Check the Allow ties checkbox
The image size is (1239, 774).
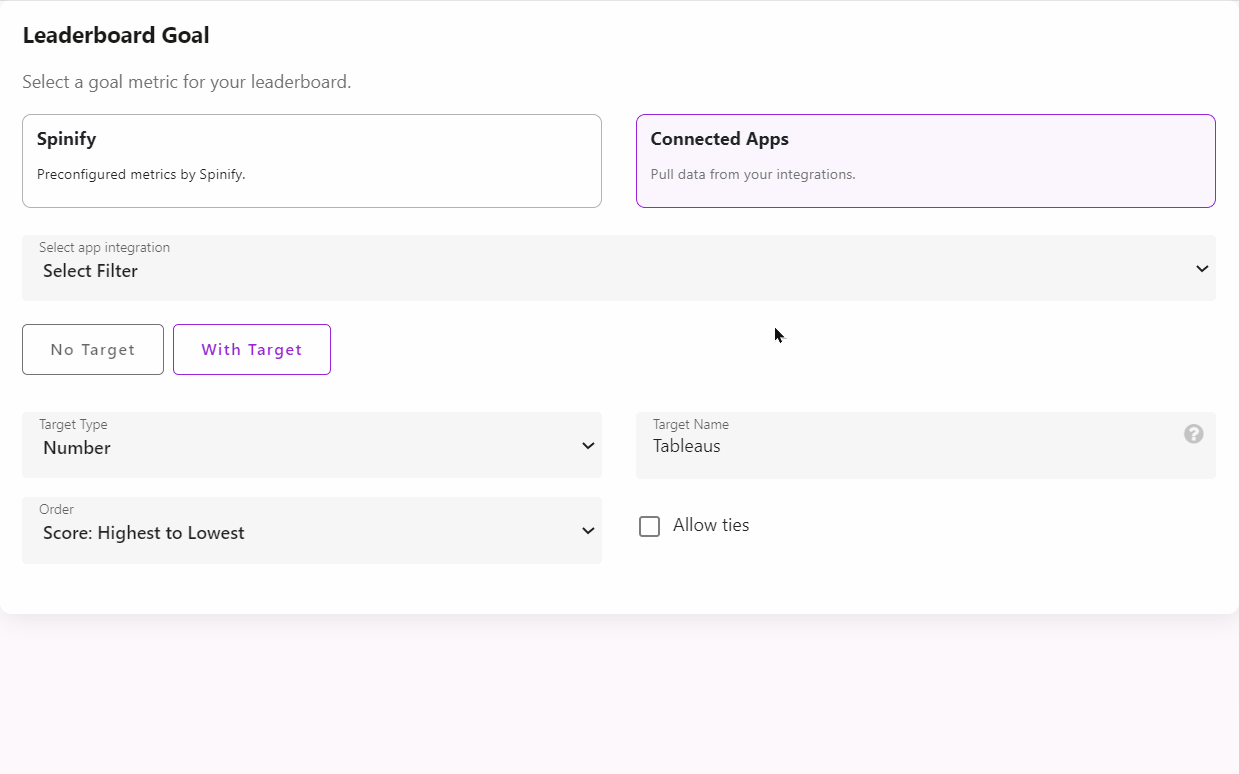pos(649,525)
